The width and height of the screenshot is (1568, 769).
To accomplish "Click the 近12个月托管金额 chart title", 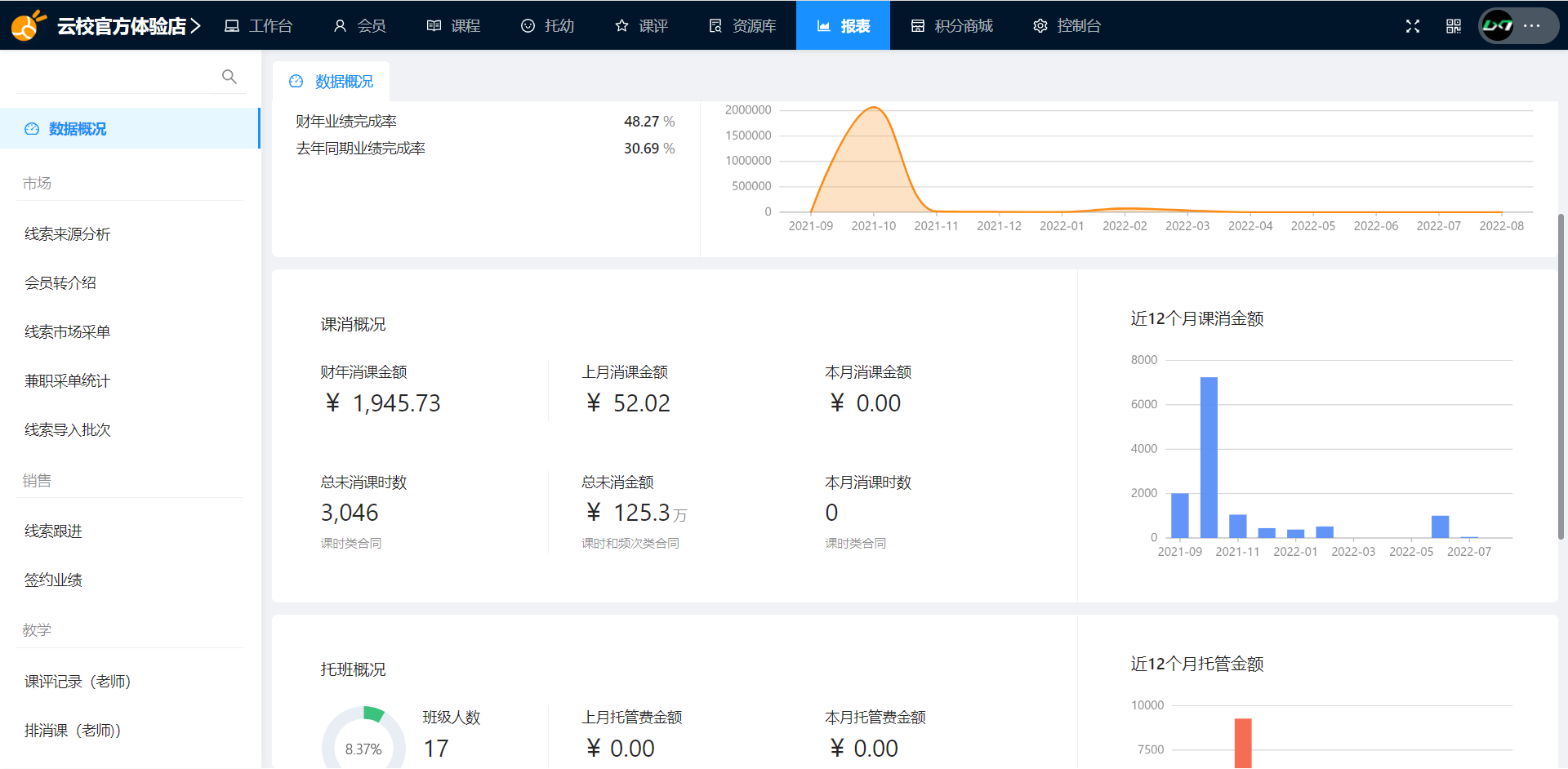I will tap(1197, 665).
